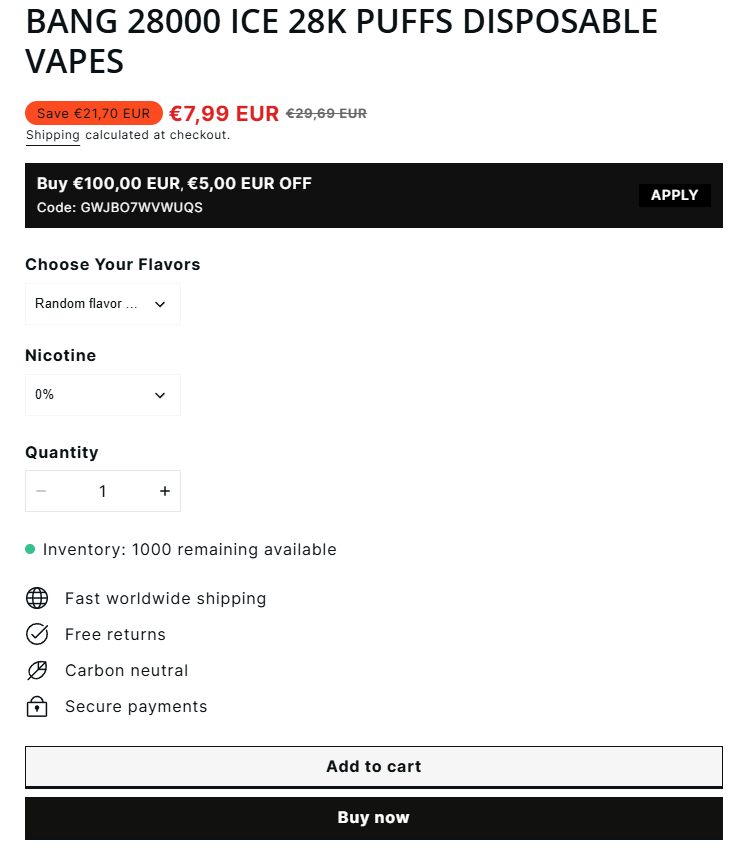Click the Fast worldwide shipping text

pyautogui.click(x=166, y=598)
